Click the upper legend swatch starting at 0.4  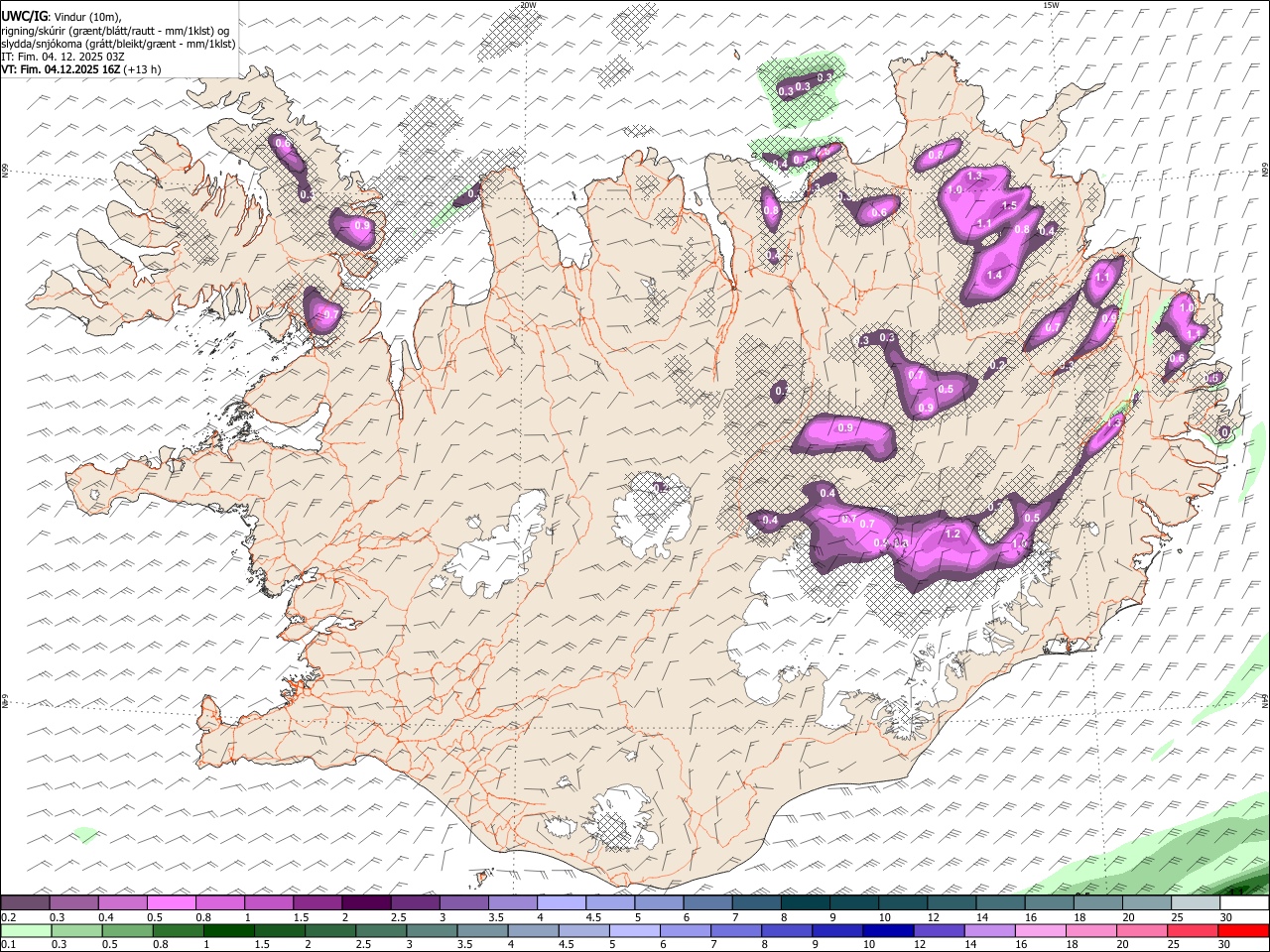click(x=123, y=903)
